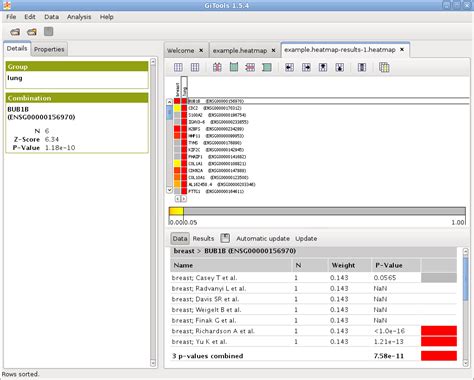The width and height of the screenshot is (474, 380).
Task: Close the example.heatmap-results-1.heatmap tab
Action: tap(402, 49)
